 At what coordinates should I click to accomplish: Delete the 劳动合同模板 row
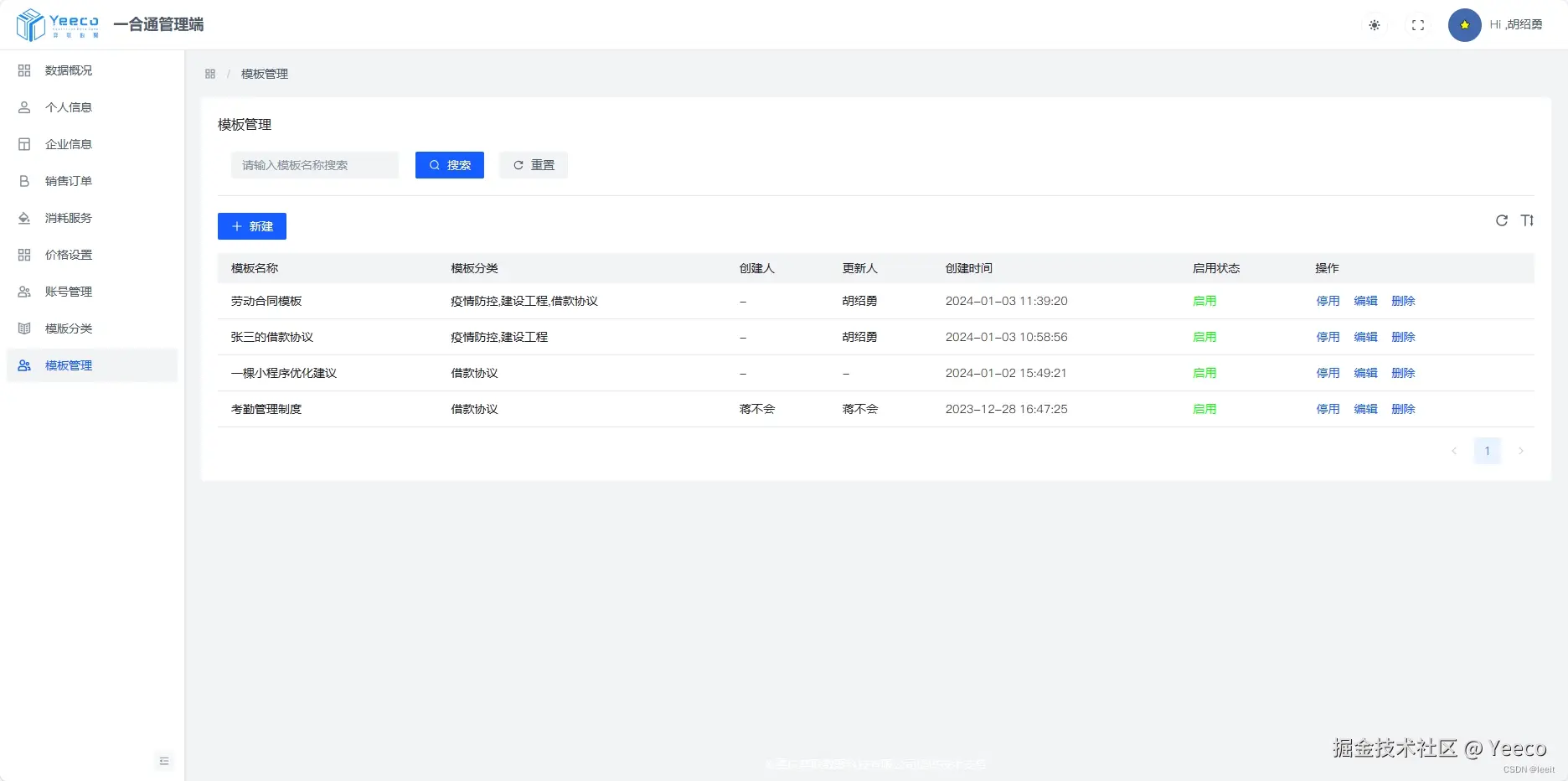pyautogui.click(x=1403, y=301)
